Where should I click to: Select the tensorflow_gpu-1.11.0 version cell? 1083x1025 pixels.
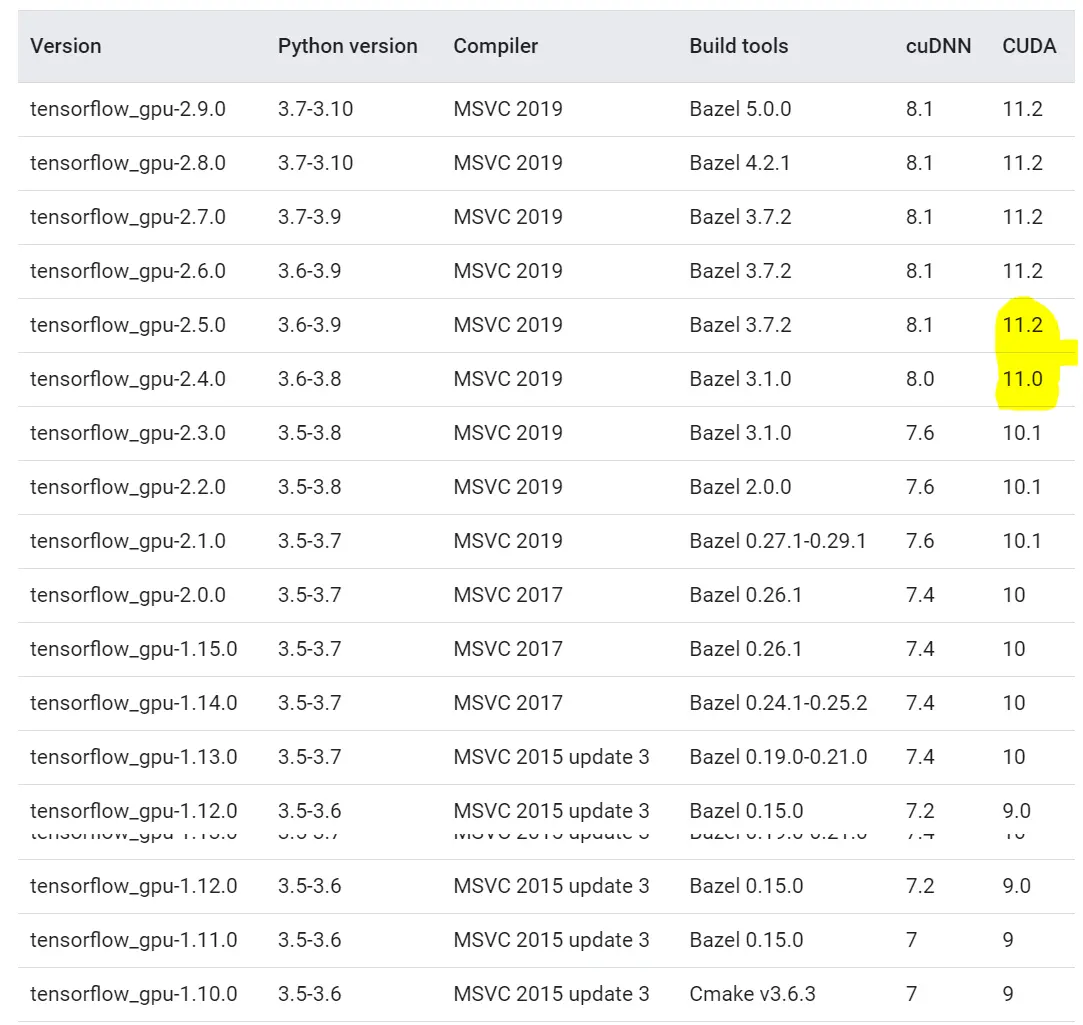[133, 940]
